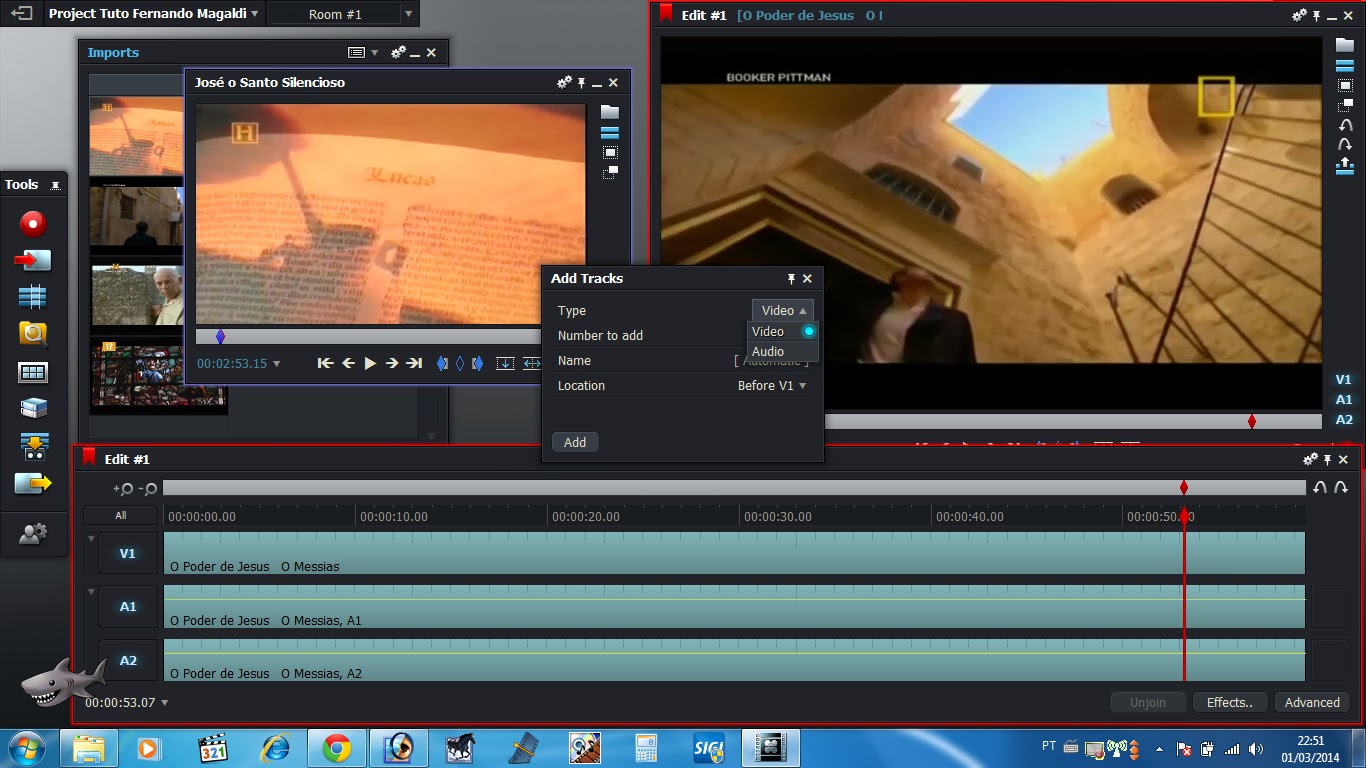
Task: Zoom out on the timeline
Action: pyautogui.click(x=148, y=489)
